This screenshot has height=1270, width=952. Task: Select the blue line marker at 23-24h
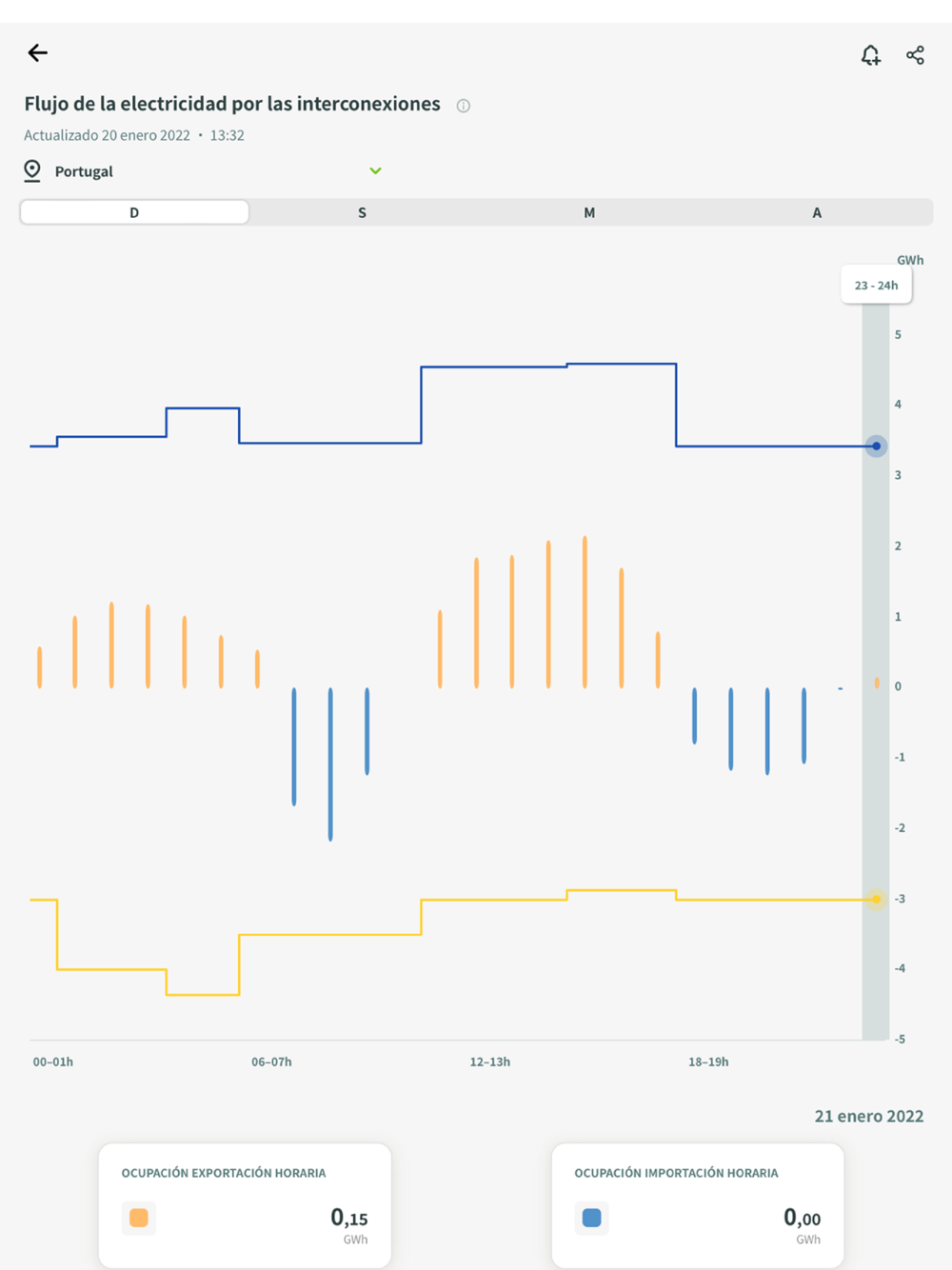tap(876, 446)
